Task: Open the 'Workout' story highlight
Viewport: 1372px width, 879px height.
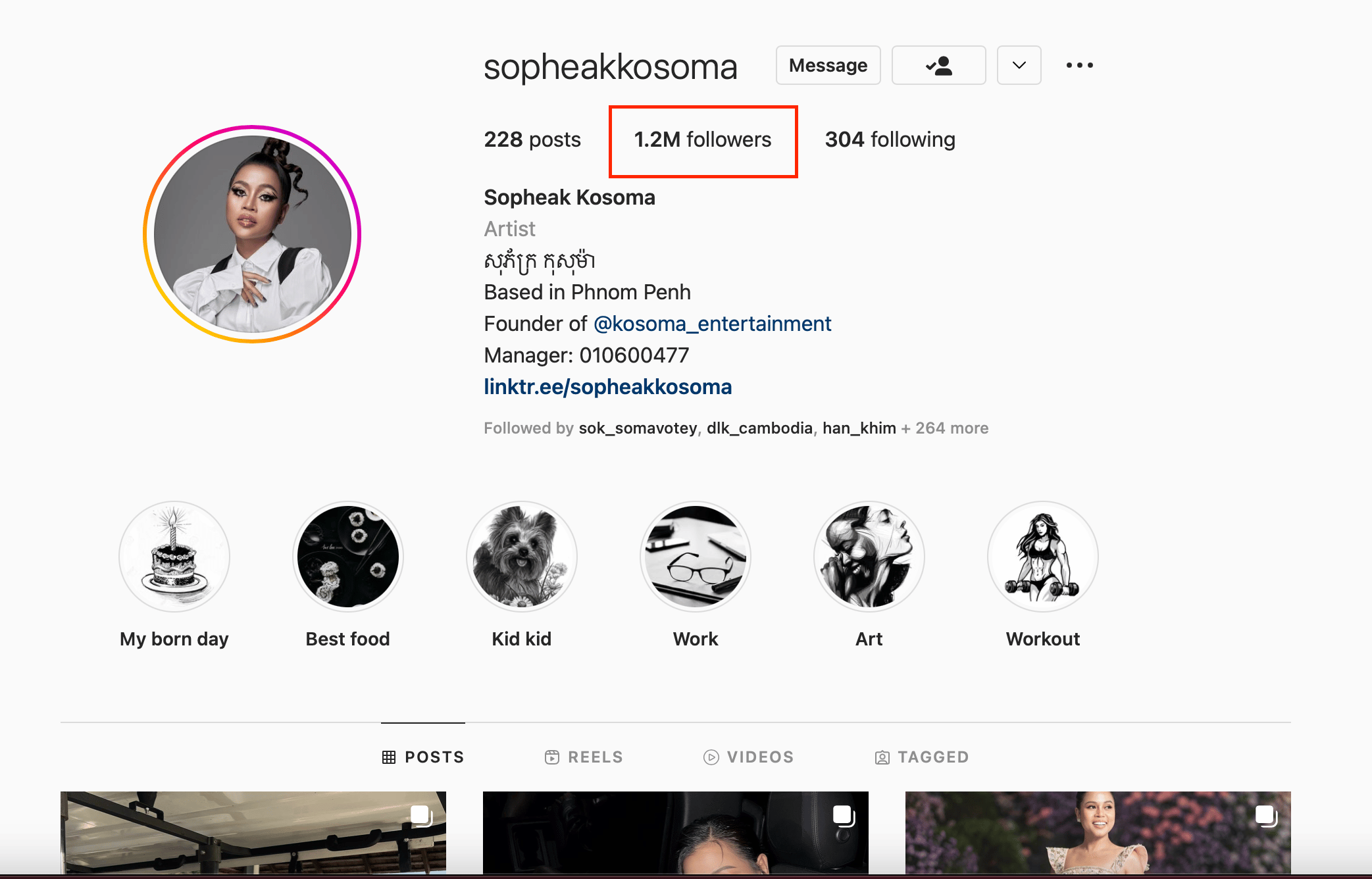Action: tap(1043, 557)
